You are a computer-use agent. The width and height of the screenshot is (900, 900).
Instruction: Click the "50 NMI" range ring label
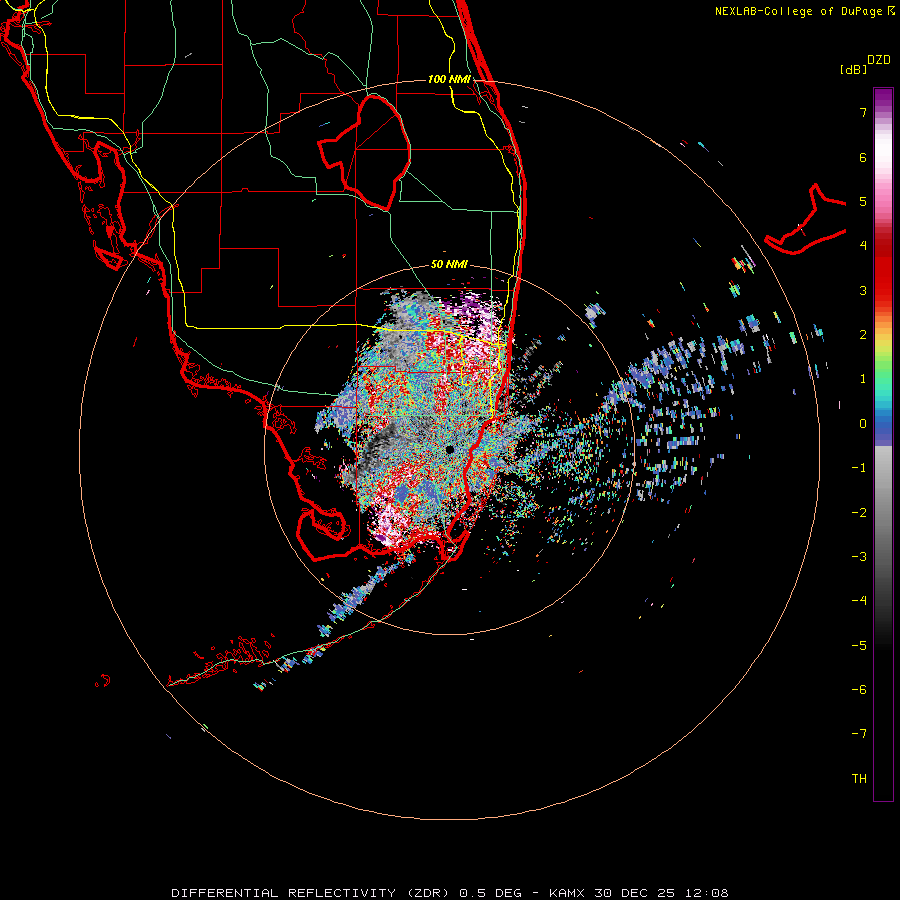click(x=449, y=264)
